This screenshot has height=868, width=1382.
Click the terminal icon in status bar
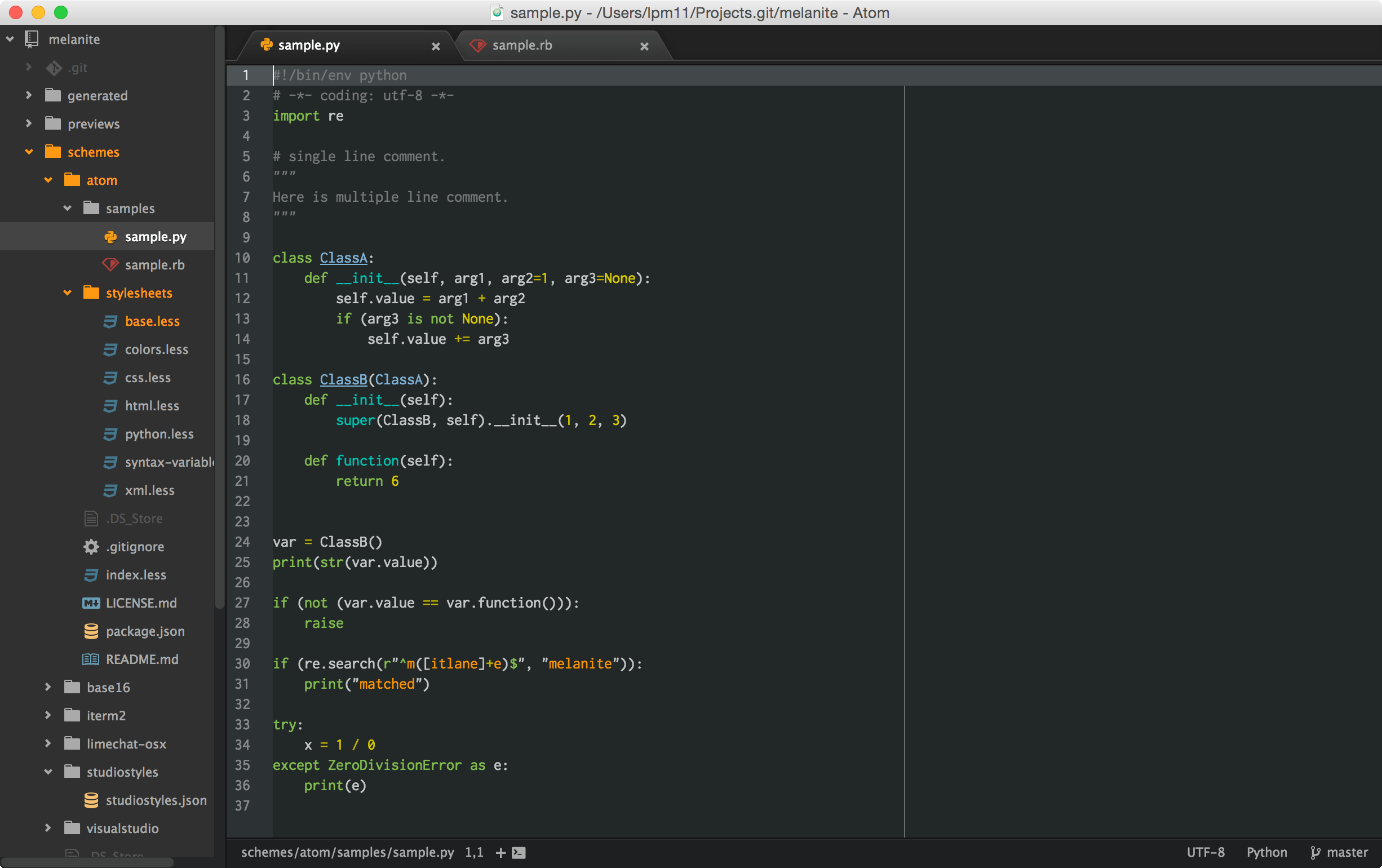point(519,852)
